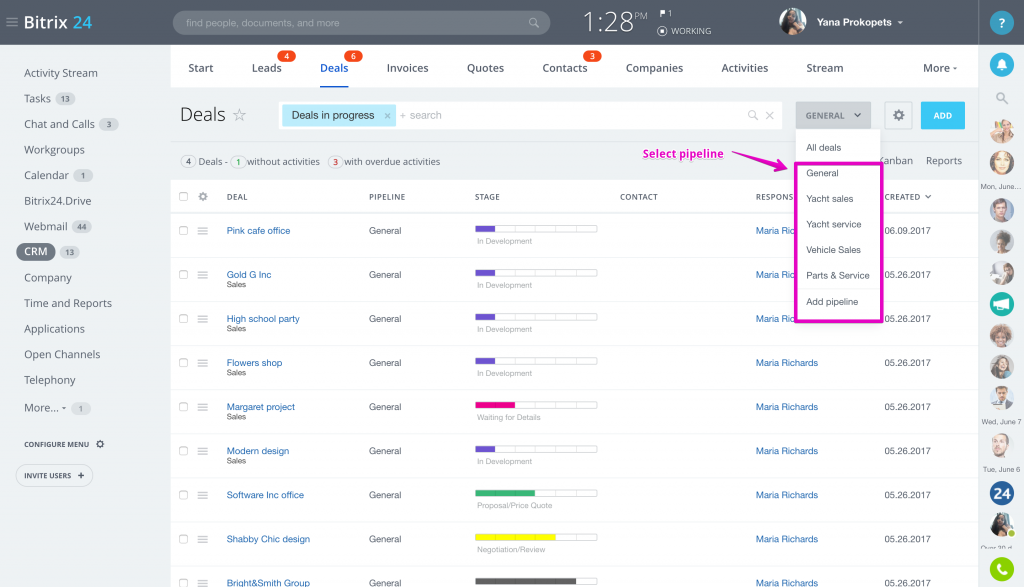Click the magnifier icon in the top search bar
This screenshot has height=587, width=1024.
point(534,23)
